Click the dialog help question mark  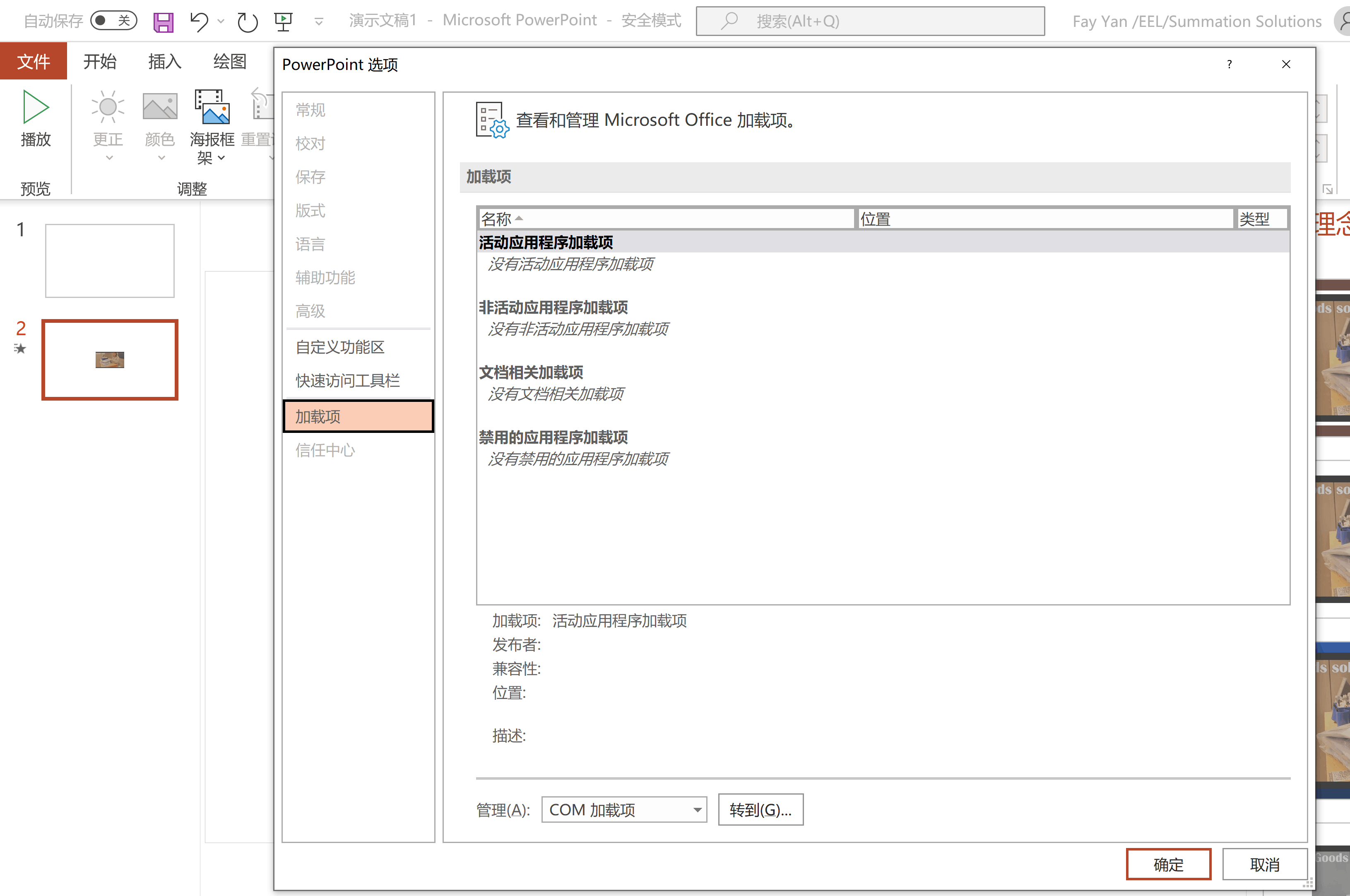pos(1229,64)
